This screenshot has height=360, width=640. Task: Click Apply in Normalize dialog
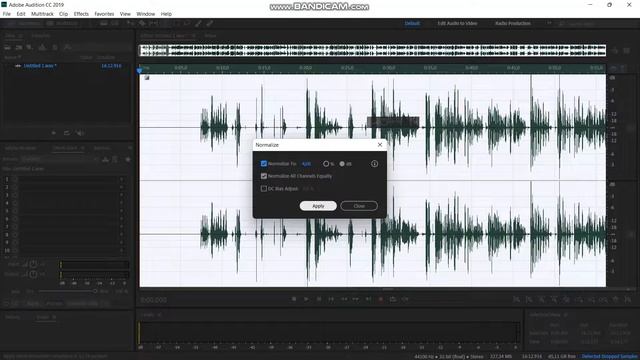point(318,206)
